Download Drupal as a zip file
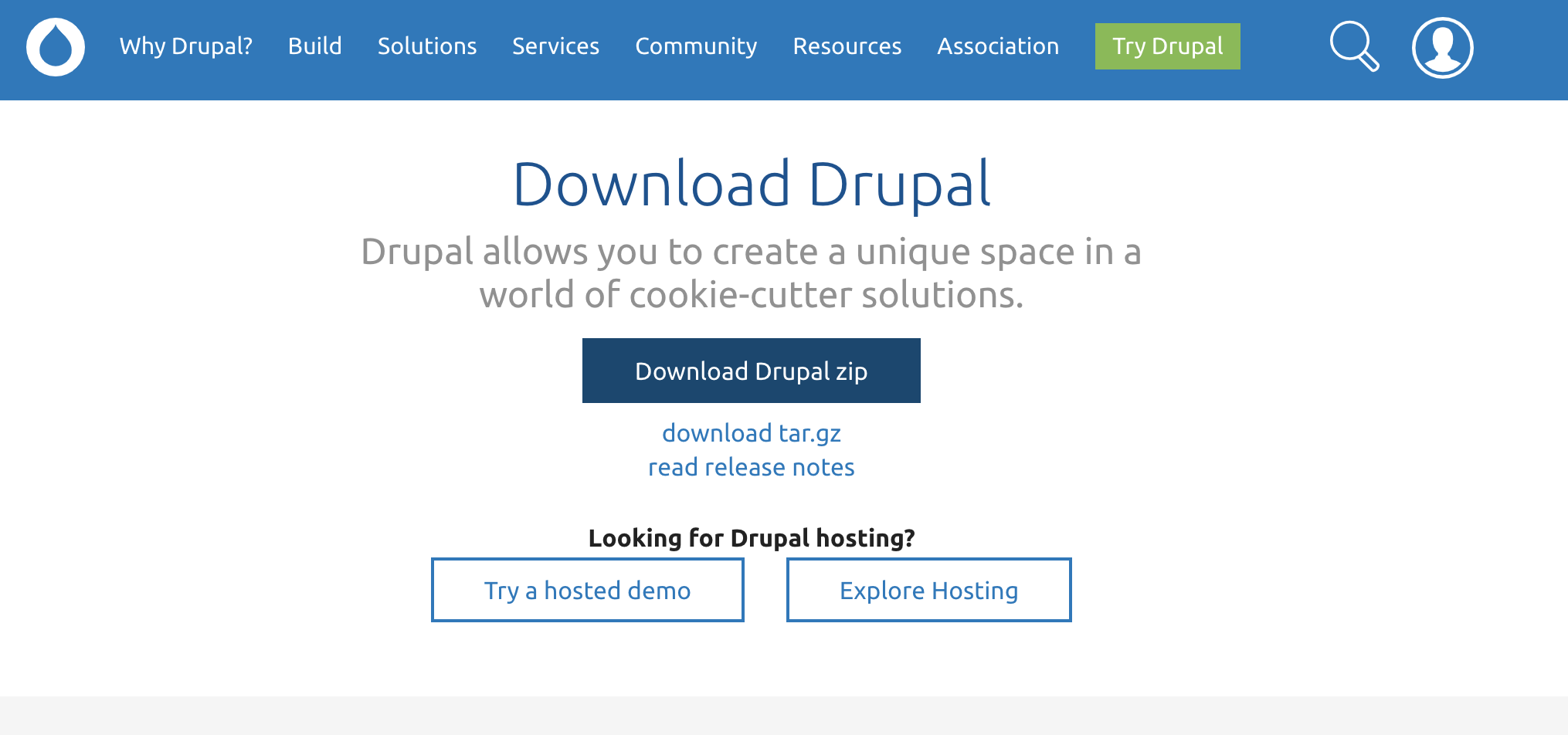 751,371
